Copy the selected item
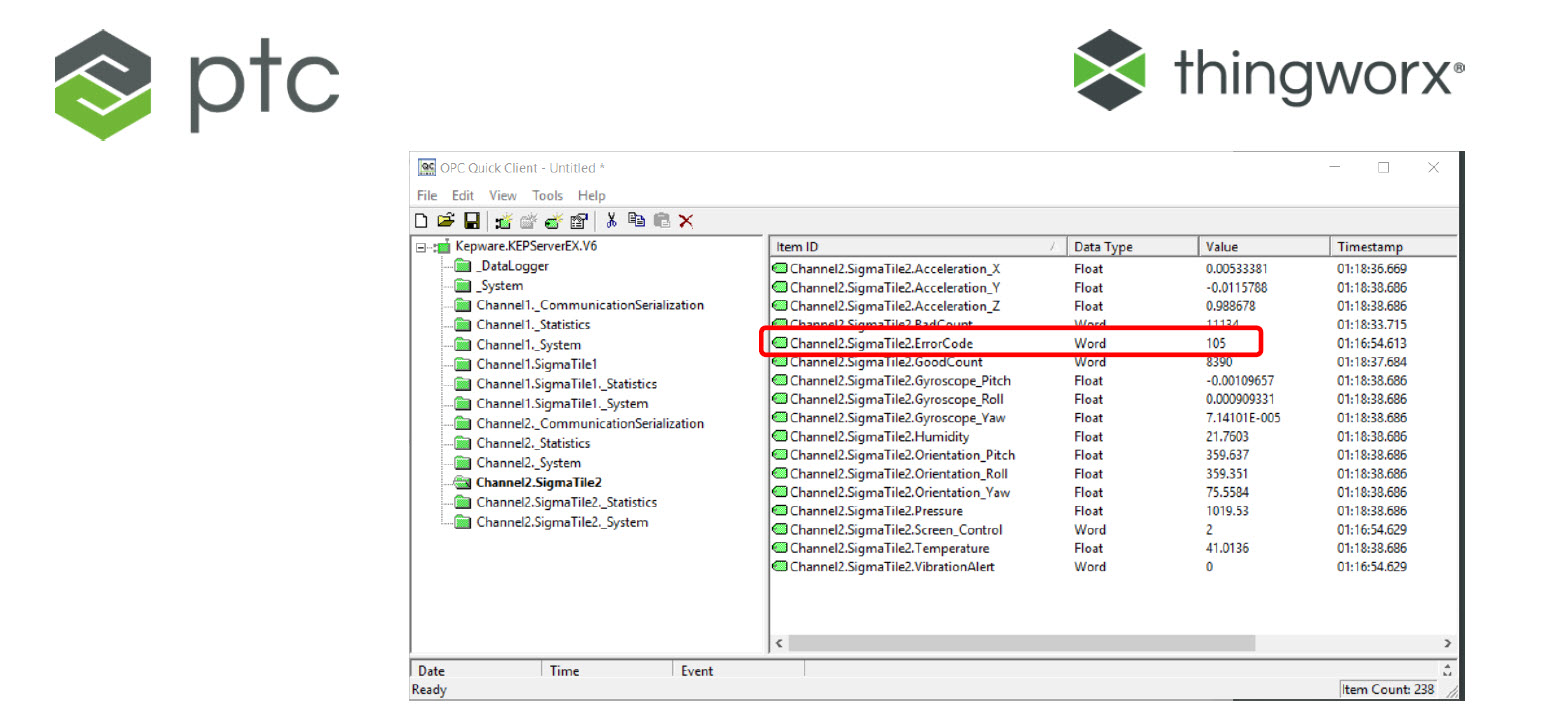 pos(636,220)
